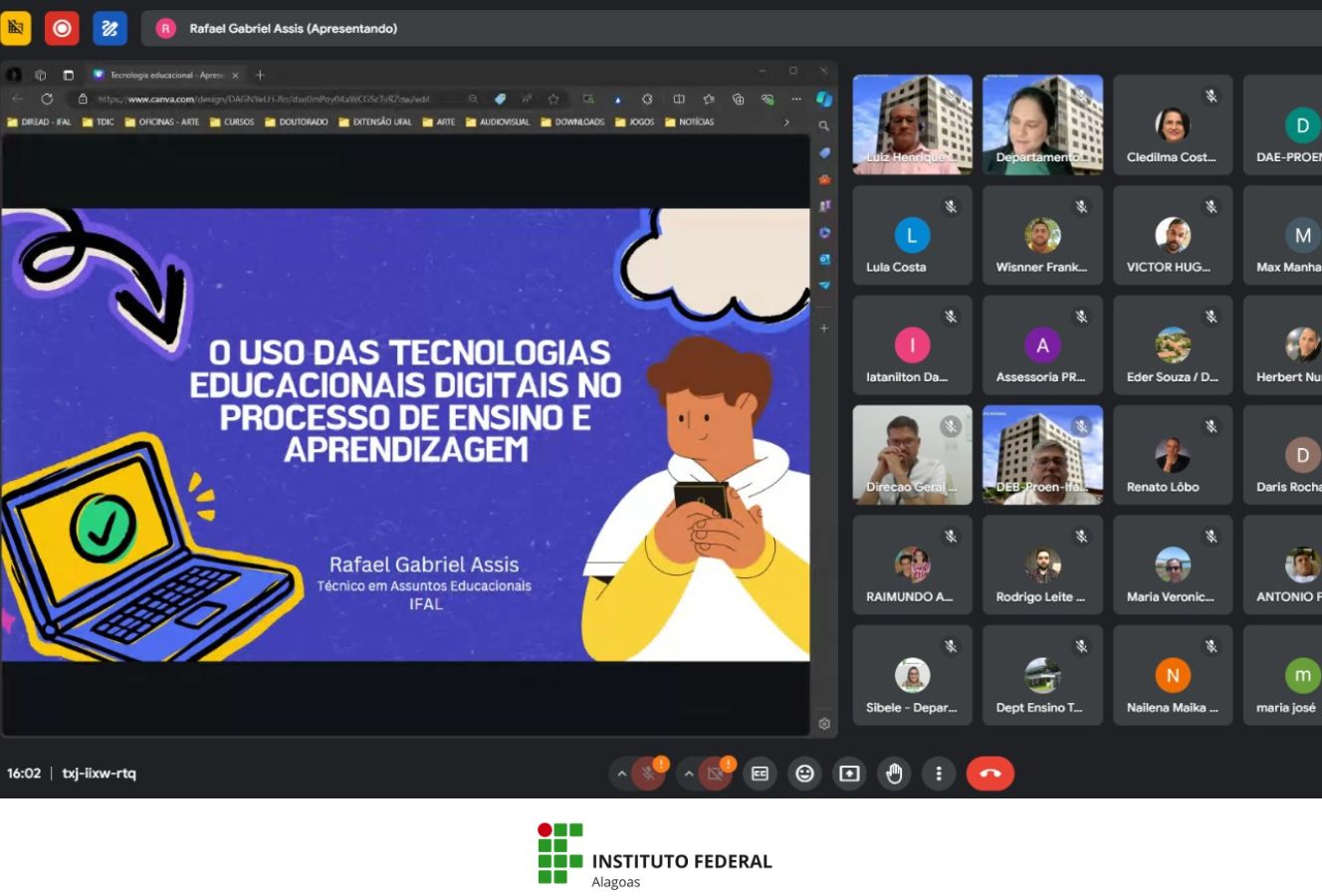Click the Present now icon
Screen dimensions: 1322x896
pyautogui.click(x=849, y=773)
